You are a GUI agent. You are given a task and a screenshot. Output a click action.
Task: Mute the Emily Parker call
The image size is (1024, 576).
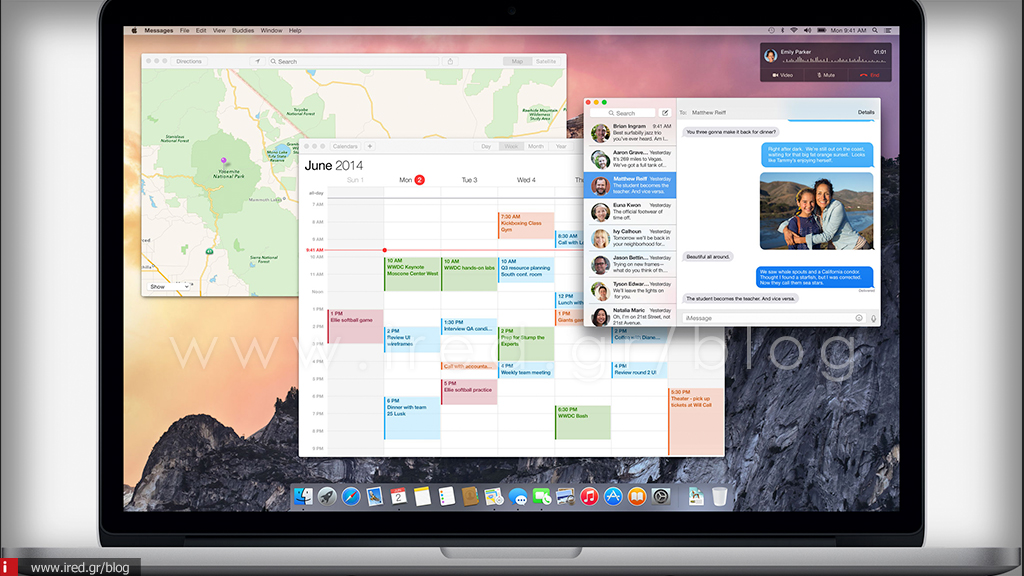(x=825, y=75)
